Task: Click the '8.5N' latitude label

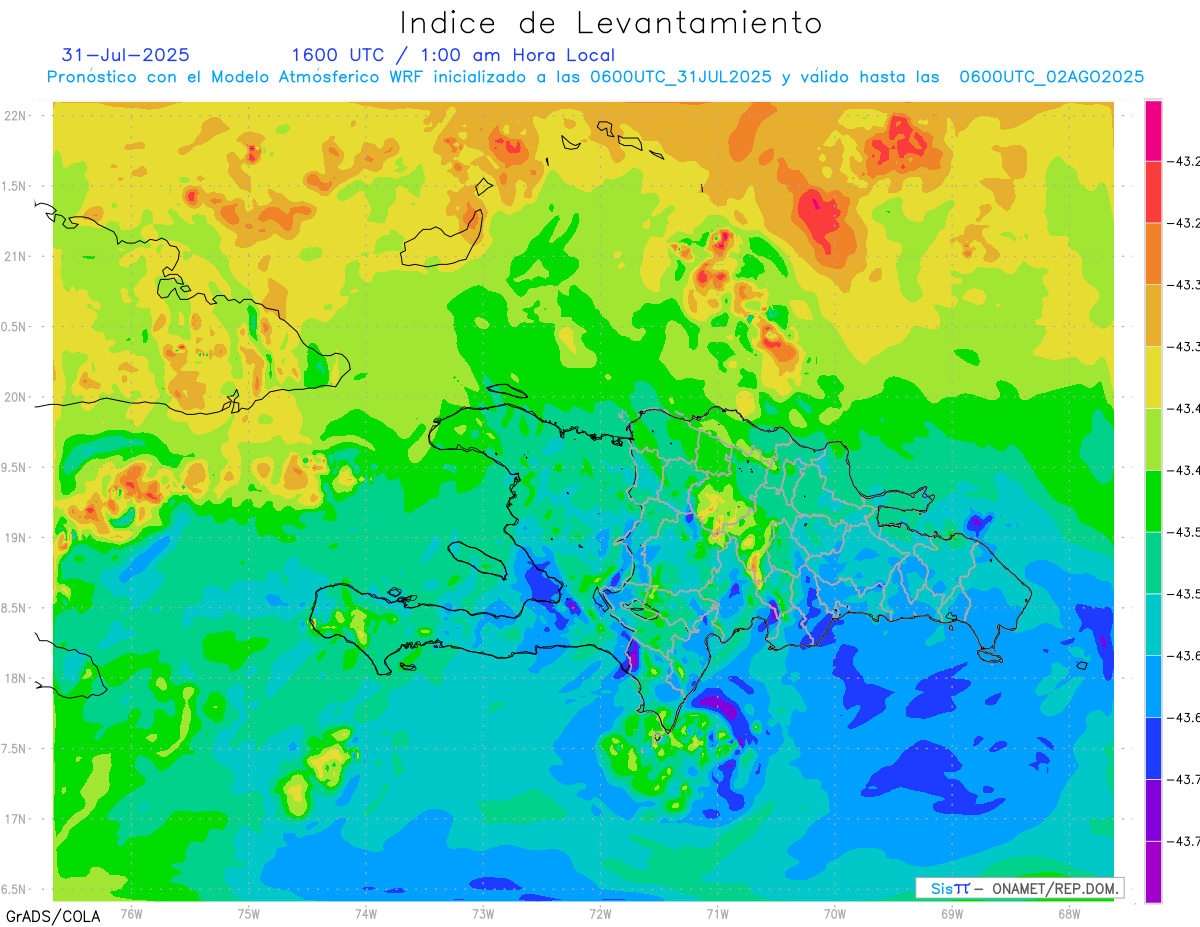Action: [x=15, y=608]
